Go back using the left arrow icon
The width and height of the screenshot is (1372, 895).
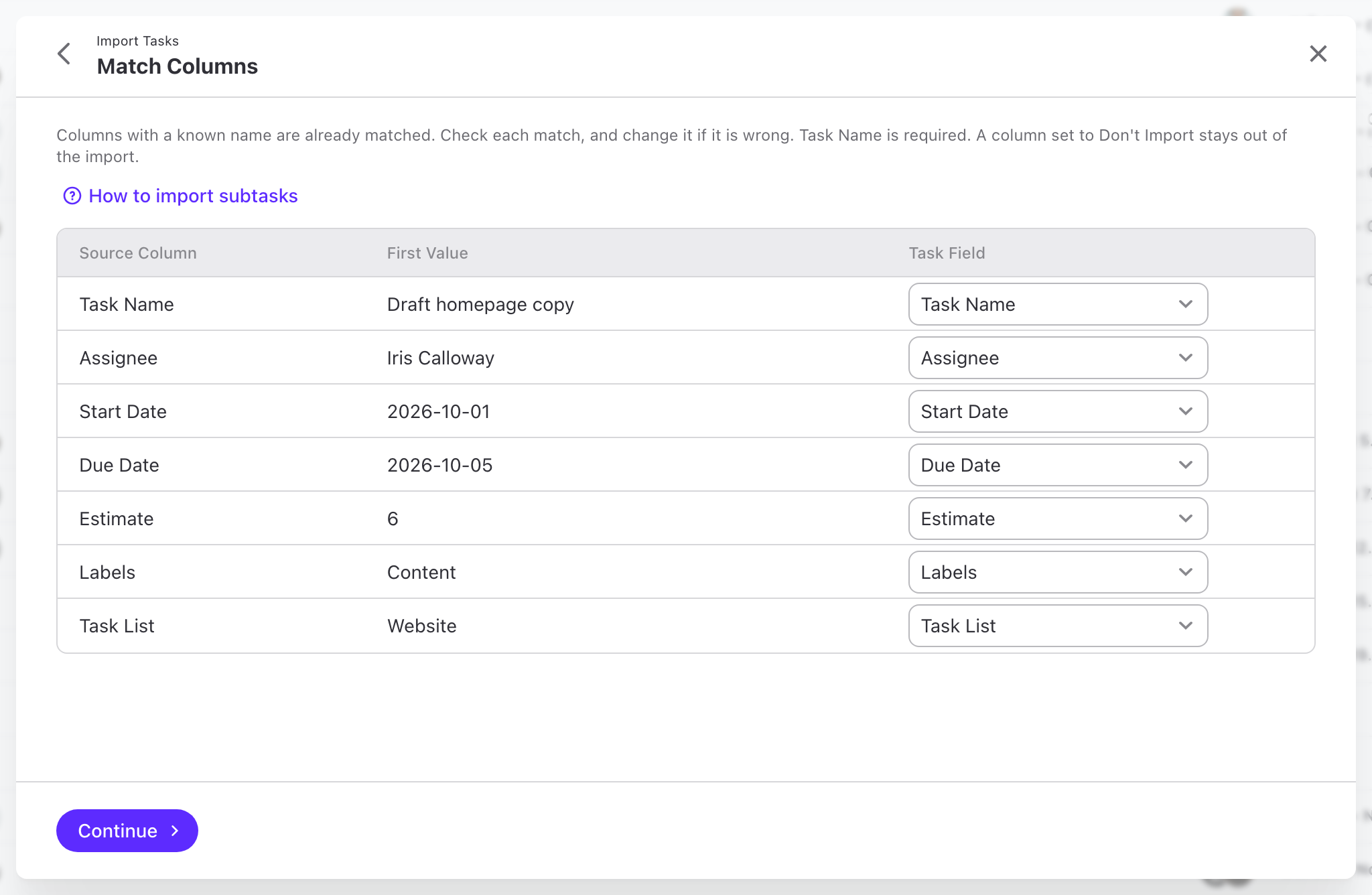tap(64, 54)
